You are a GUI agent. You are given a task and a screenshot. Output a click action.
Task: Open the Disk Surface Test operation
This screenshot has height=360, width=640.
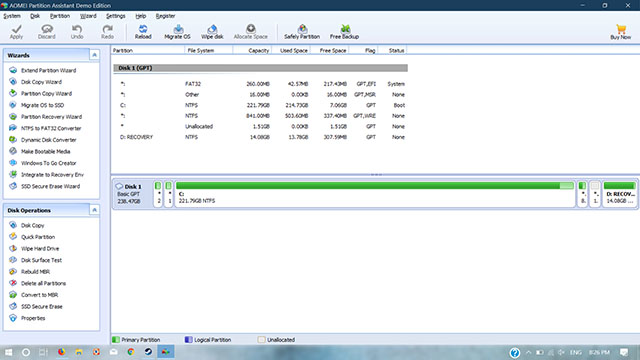click(41, 260)
